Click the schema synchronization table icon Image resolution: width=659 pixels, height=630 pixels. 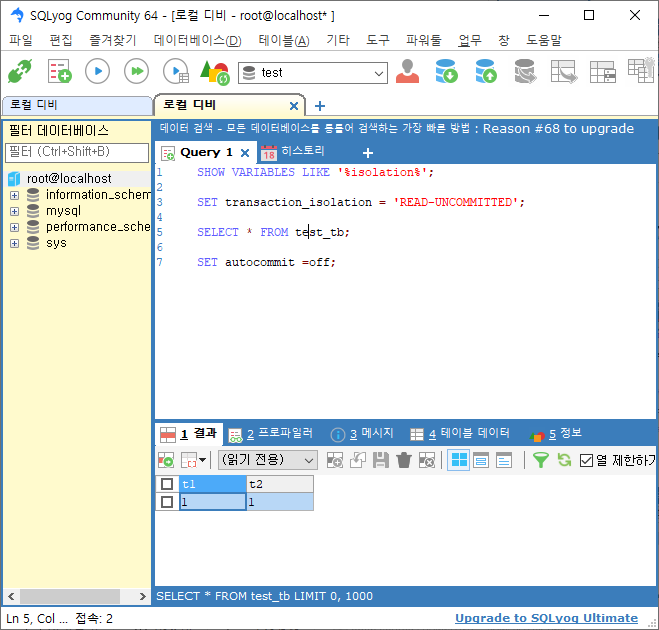click(x=564, y=71)
